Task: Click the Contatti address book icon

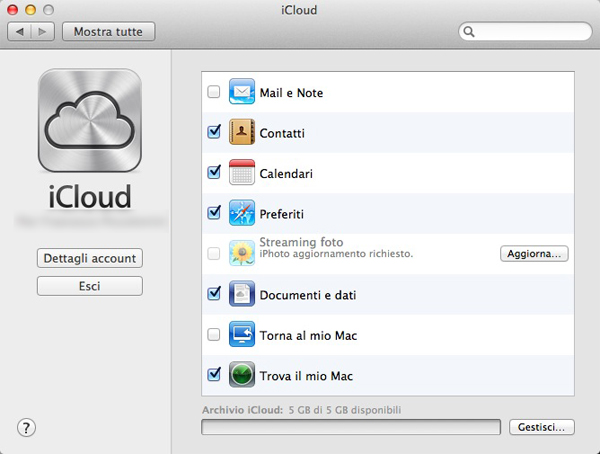Action: 242,132
